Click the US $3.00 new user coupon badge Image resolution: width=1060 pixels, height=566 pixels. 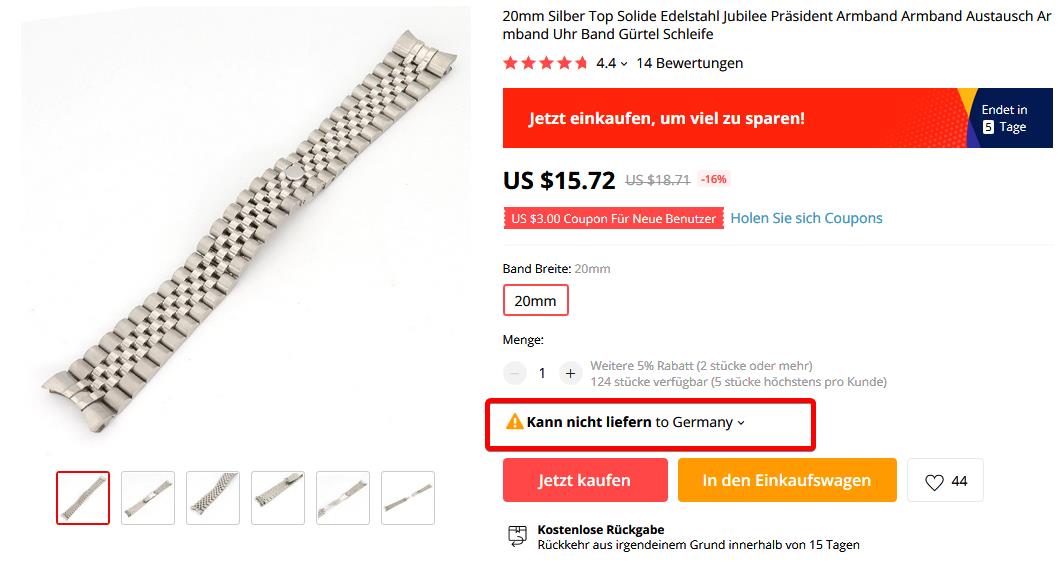click(613, 218)
